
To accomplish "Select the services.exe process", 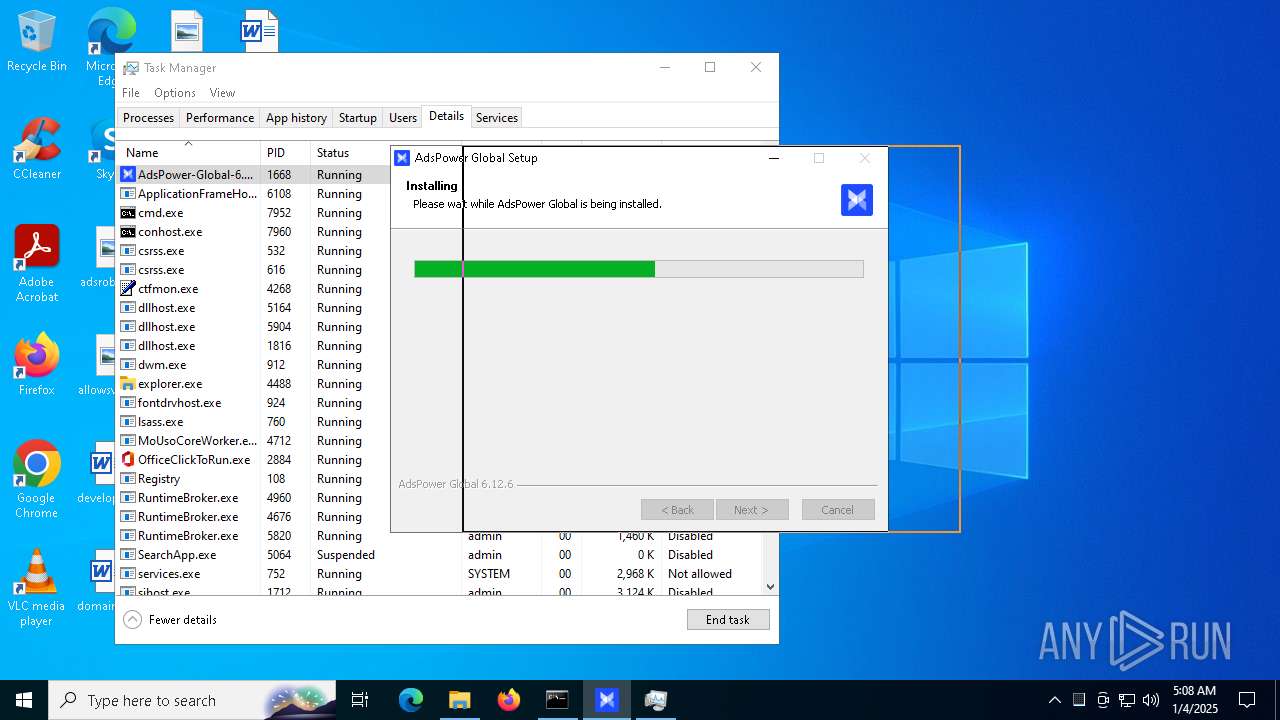I will [x=440, y=574].
